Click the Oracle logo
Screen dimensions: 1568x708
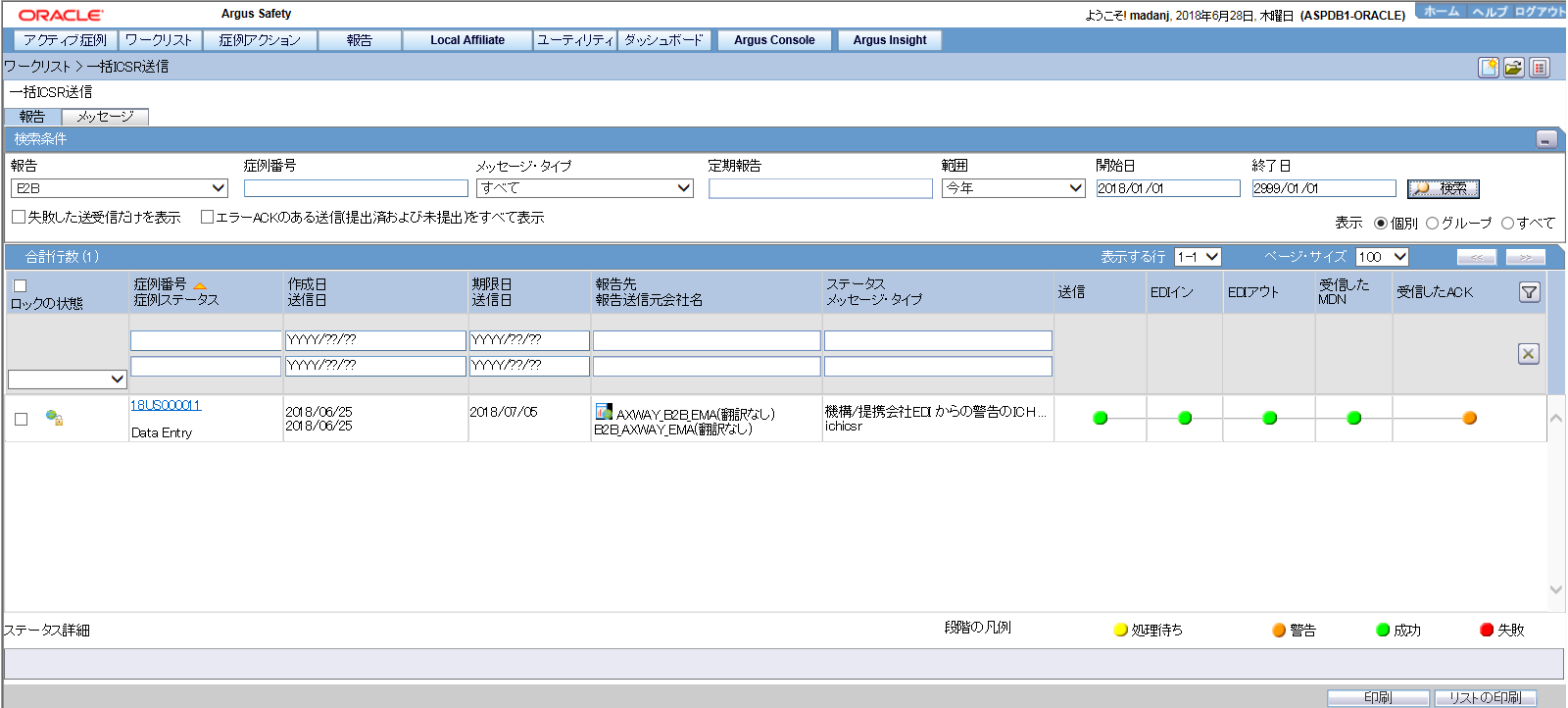(61, 15)
